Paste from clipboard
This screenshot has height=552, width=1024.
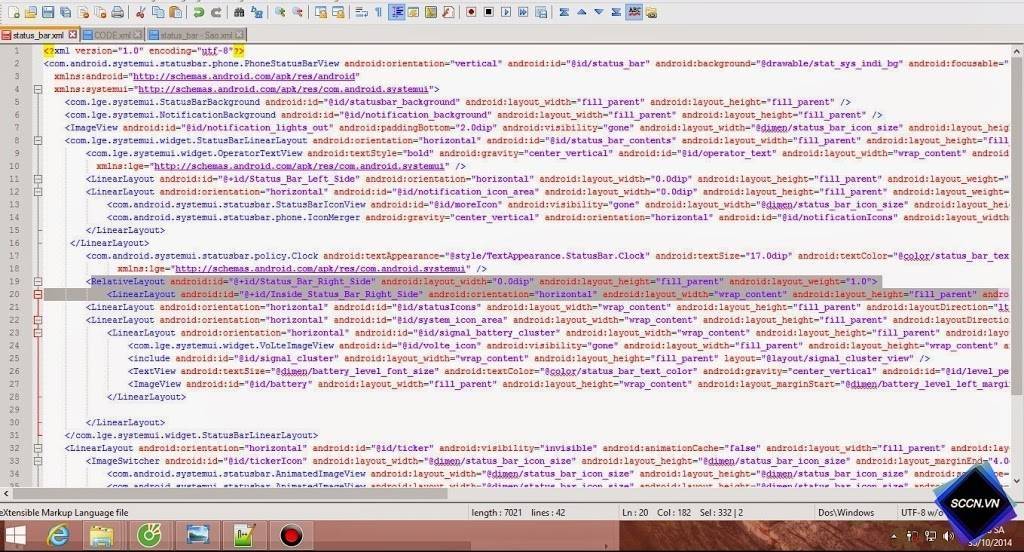(175, 12)
